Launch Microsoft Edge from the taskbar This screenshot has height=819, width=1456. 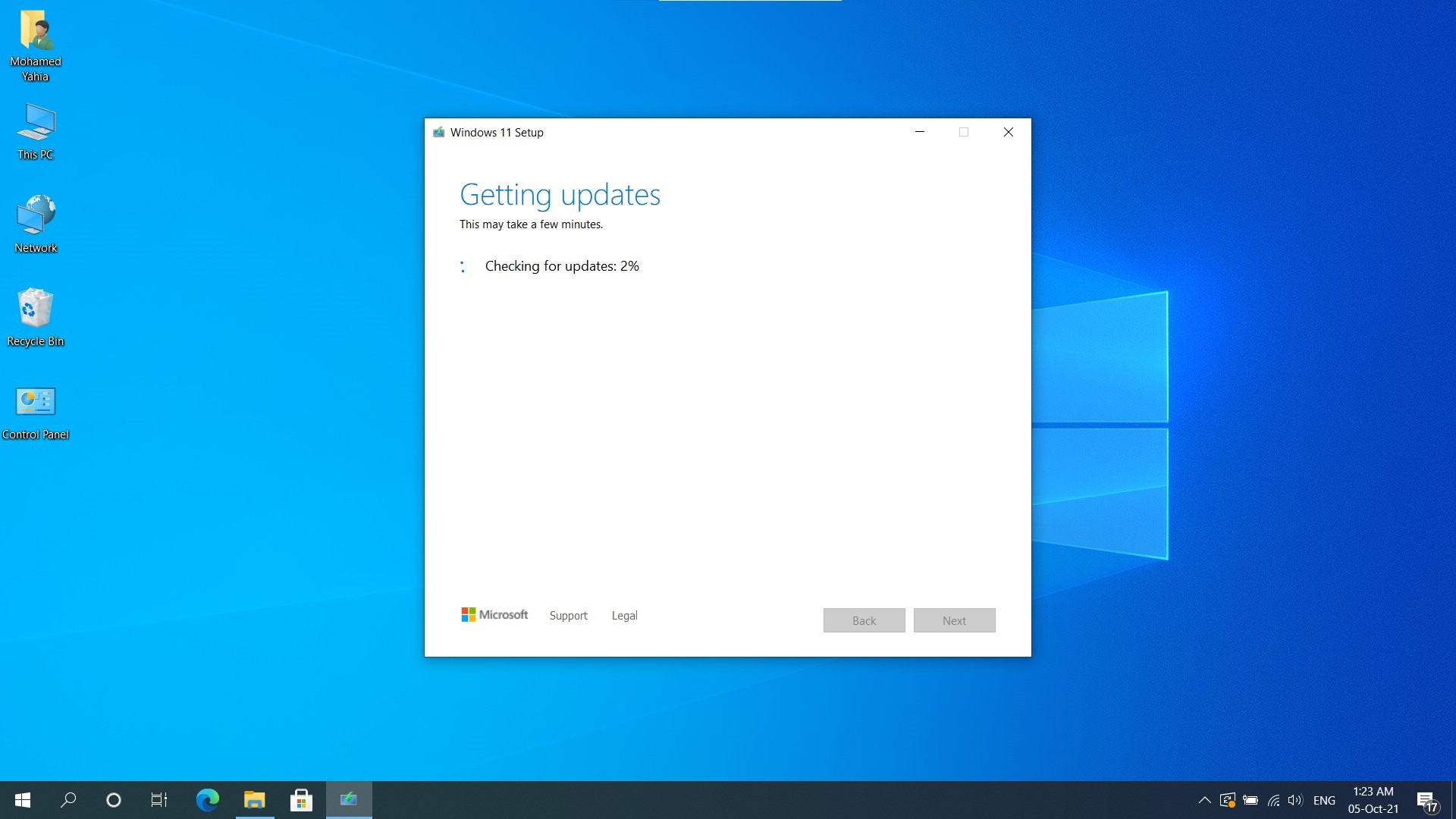(208, 800)
